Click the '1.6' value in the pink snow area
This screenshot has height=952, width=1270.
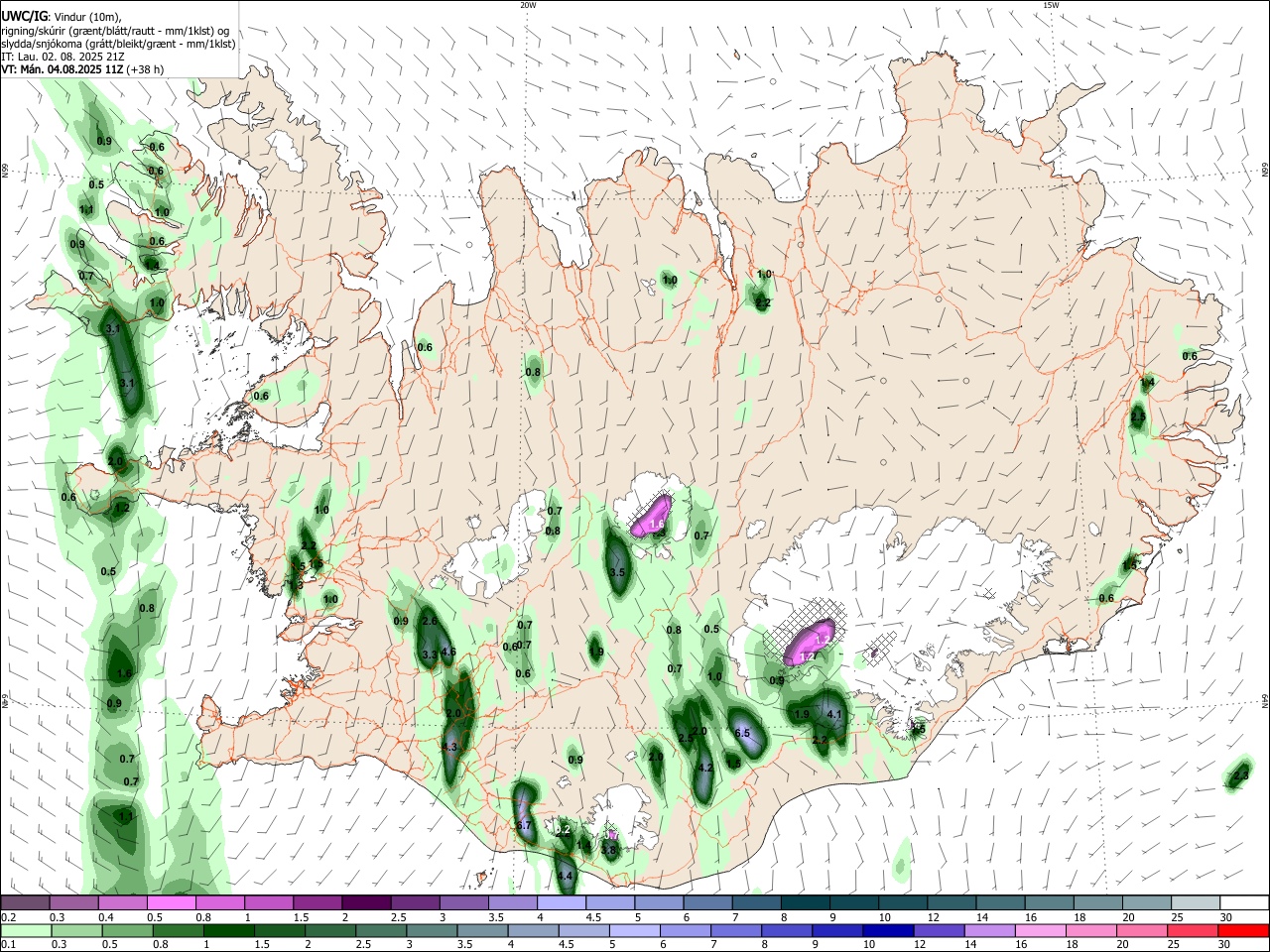(656, 524)
